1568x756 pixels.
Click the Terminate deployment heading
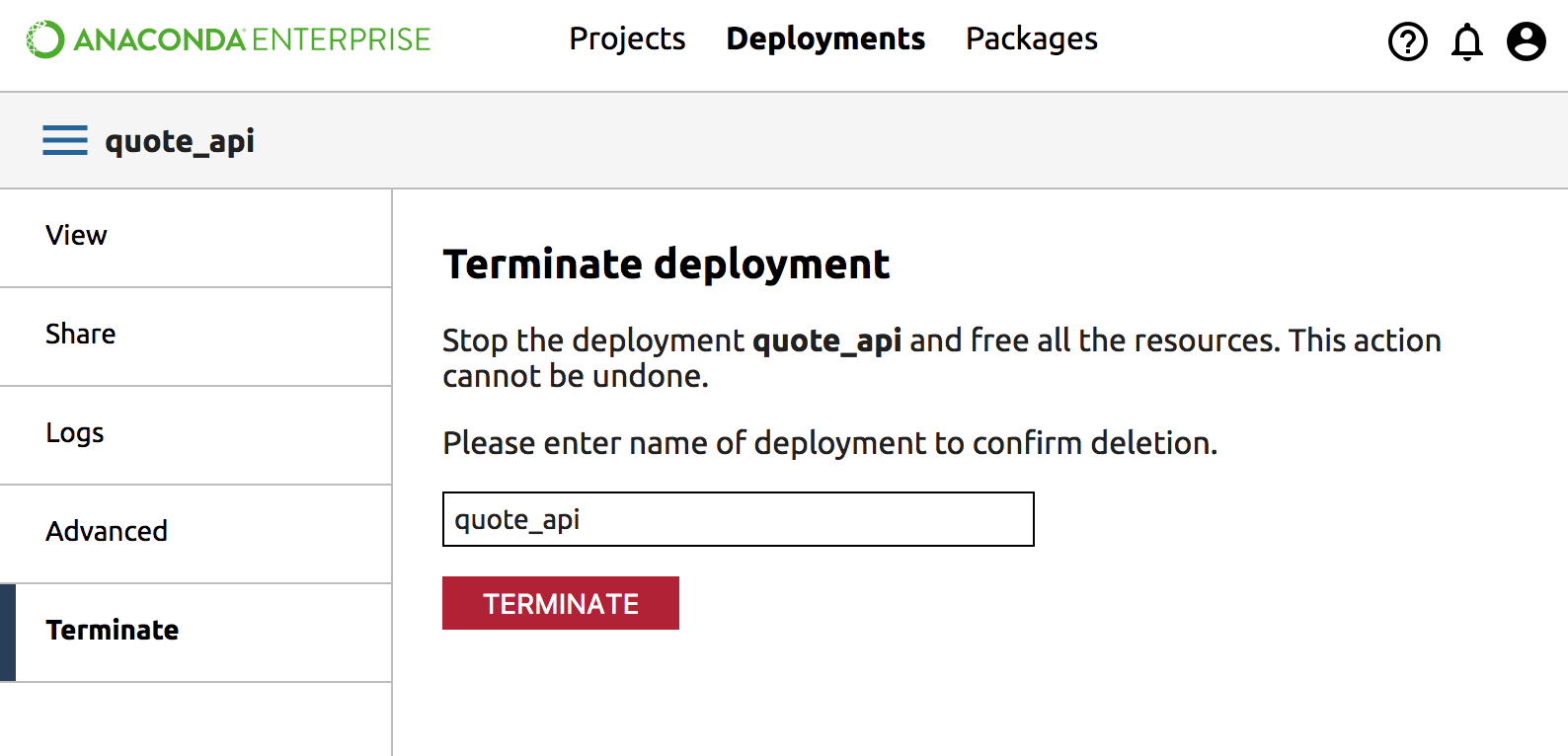(666, 265)
